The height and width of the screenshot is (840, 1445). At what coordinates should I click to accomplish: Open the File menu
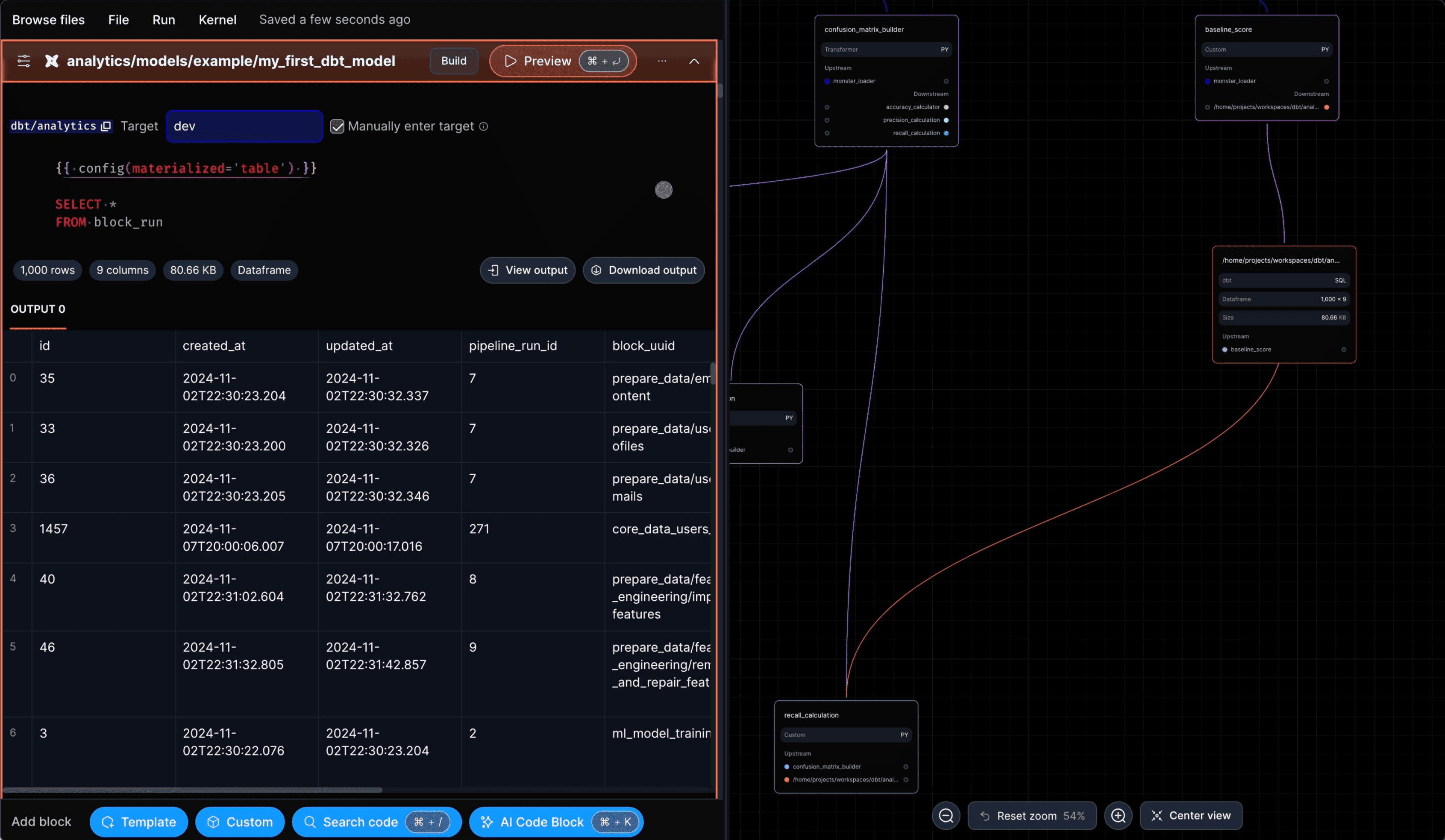[118, 20]
